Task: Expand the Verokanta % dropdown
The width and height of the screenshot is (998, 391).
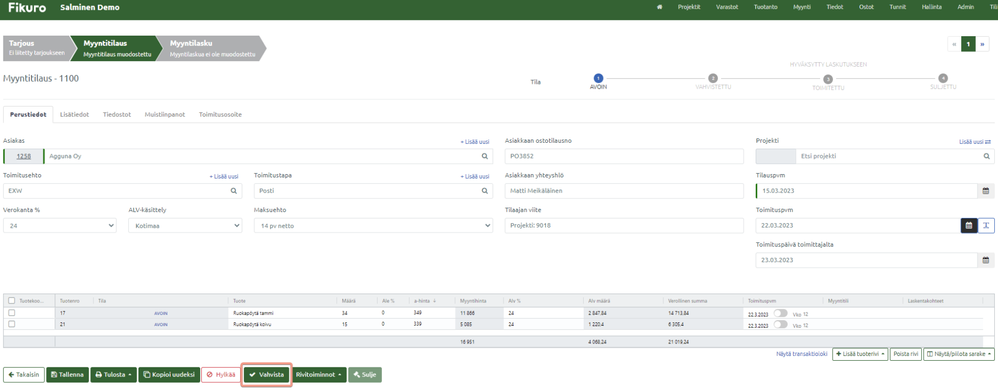Action: click(x=60, y=225)
